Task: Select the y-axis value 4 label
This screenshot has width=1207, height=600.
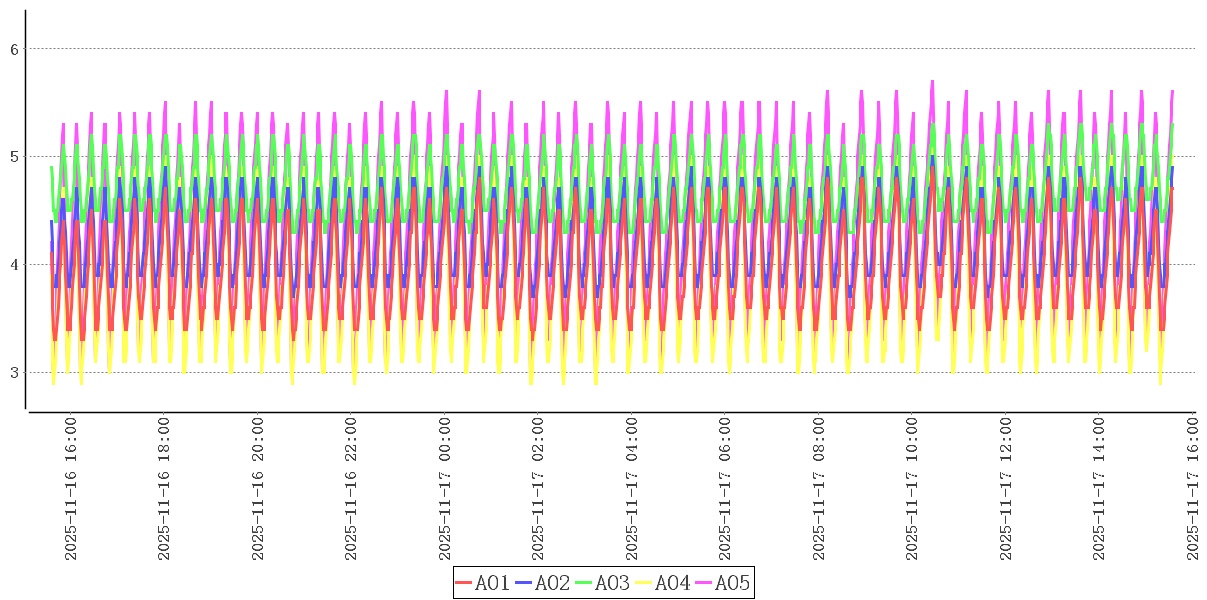Action: pyautogui.click(x=14, y=265)
